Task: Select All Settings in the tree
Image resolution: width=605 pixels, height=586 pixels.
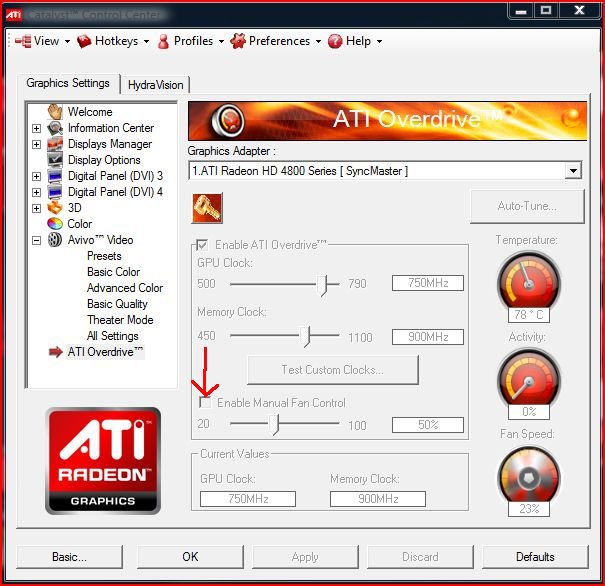Action: coord(112,336)
